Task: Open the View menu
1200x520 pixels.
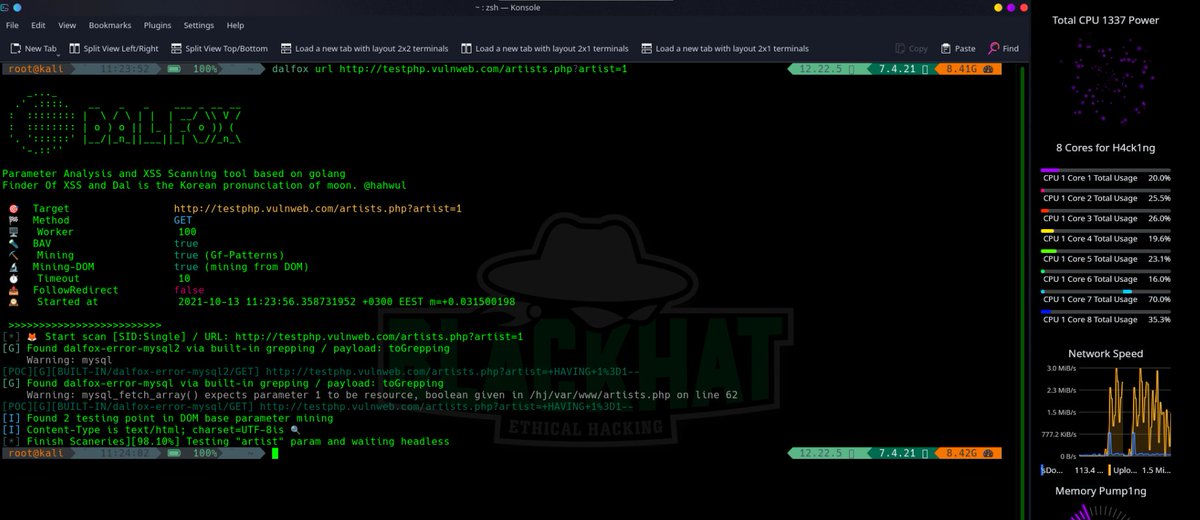Action: click(67, 25)
